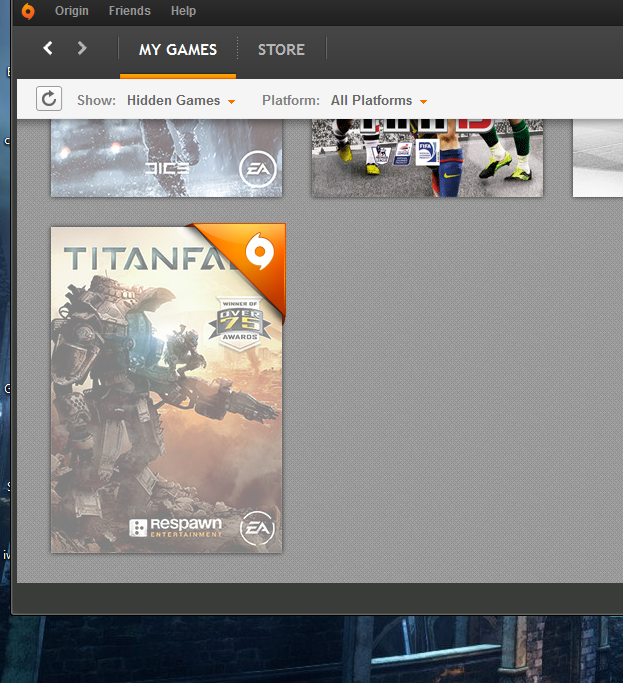The height and width of the screenshot is (683, 623).
Task: Open the Friends menu
Action: tap(129, 11)
